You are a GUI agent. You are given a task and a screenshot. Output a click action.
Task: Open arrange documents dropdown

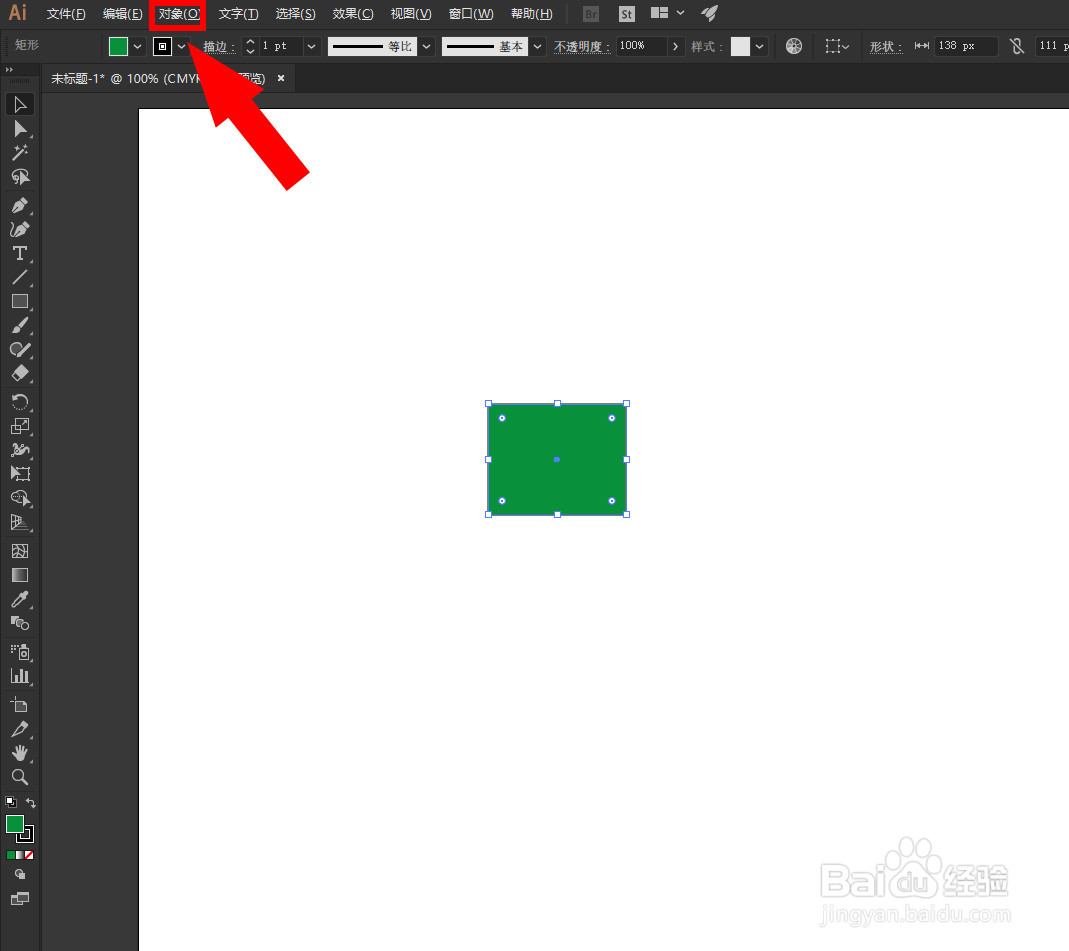(x=667, y=13)
